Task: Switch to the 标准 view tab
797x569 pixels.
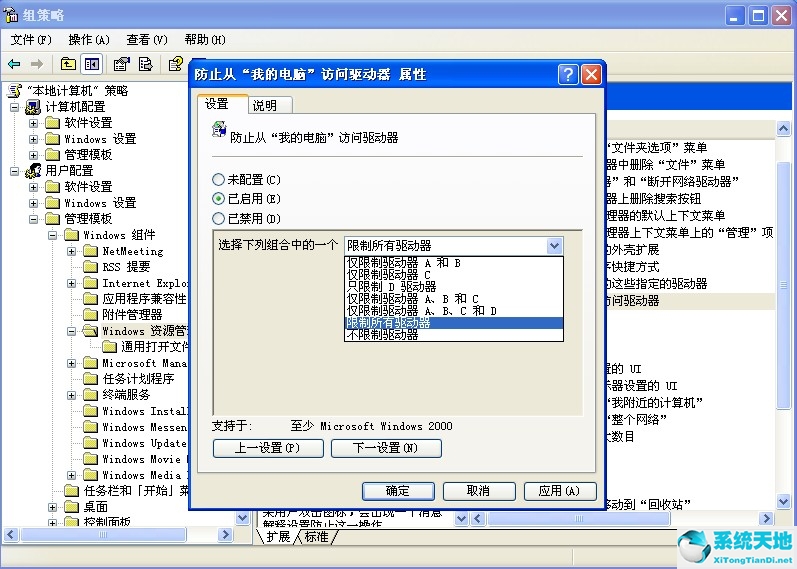Action: pyautogui.click(x=316, y=536)
